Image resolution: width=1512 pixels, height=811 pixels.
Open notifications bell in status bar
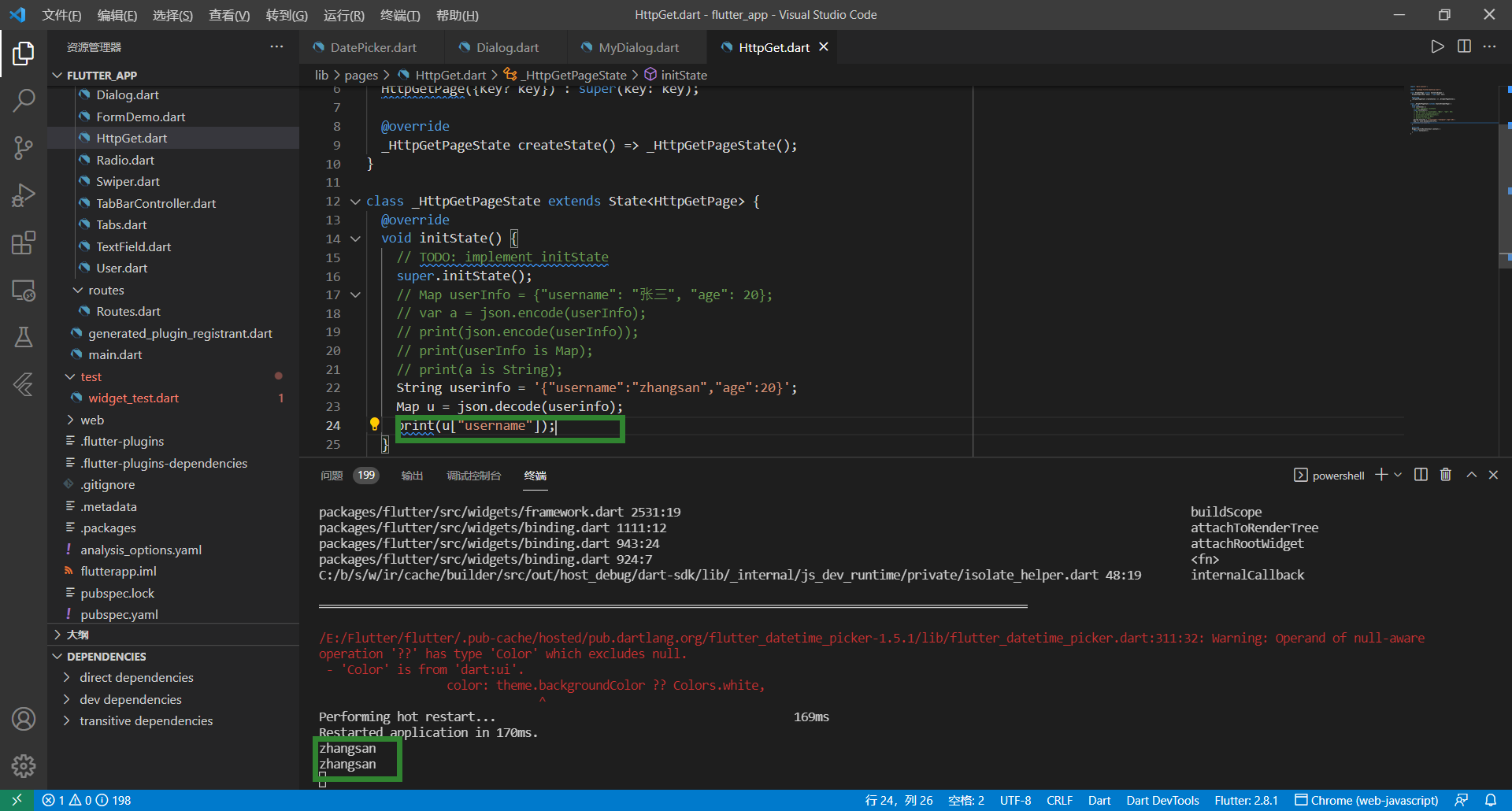pyautogui.click(x=1491, y=800)
